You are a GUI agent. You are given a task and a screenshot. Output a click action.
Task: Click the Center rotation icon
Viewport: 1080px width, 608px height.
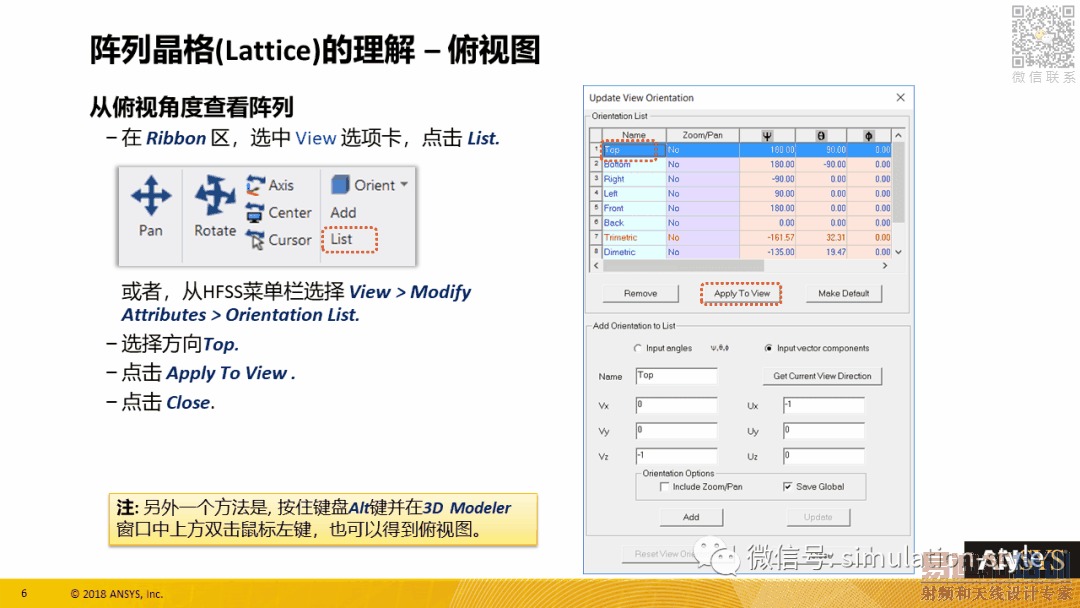click(255, 213)
